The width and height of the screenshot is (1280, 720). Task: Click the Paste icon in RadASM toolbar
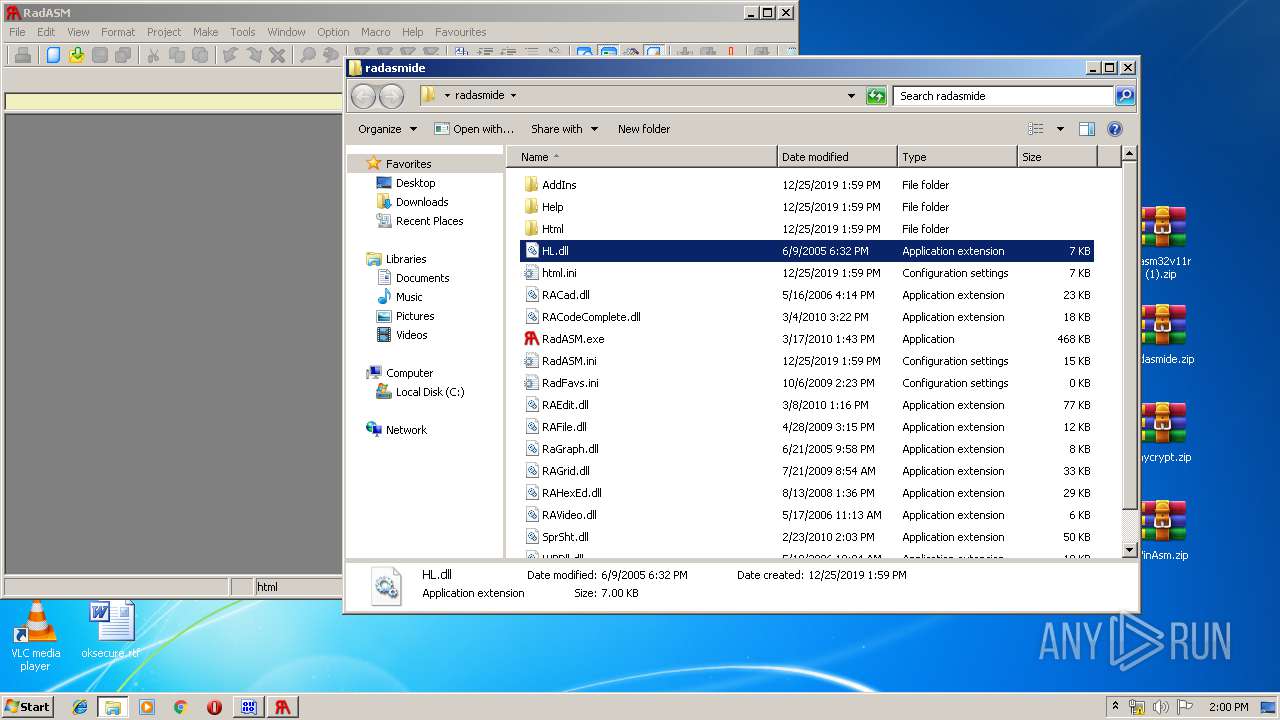(x=200, y=56)
